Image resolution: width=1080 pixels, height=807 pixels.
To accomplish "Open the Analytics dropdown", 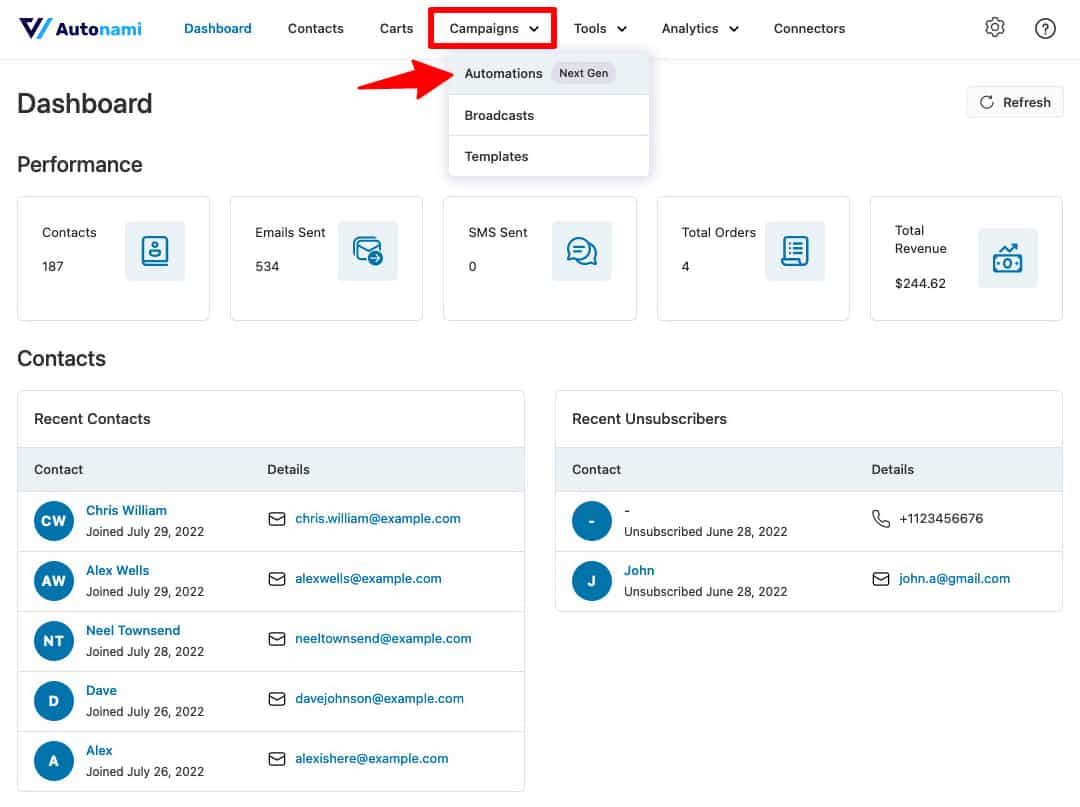I will pos(699,28).
